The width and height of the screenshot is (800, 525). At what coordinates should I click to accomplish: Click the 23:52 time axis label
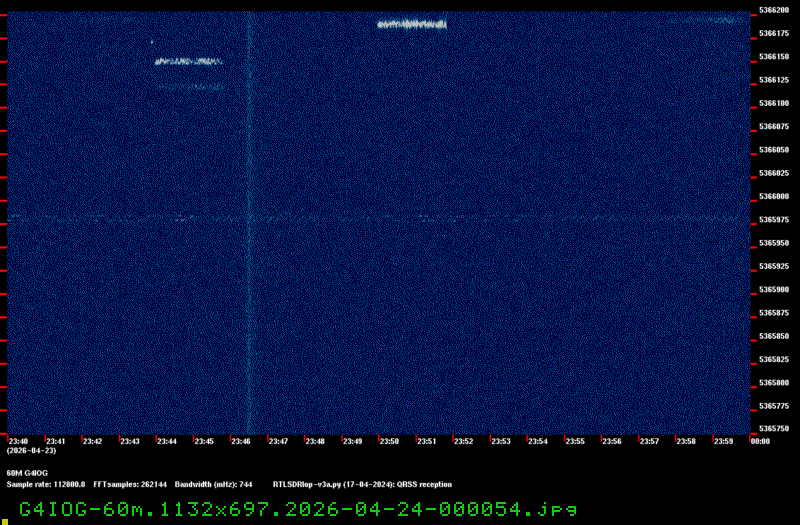(463, 441)
